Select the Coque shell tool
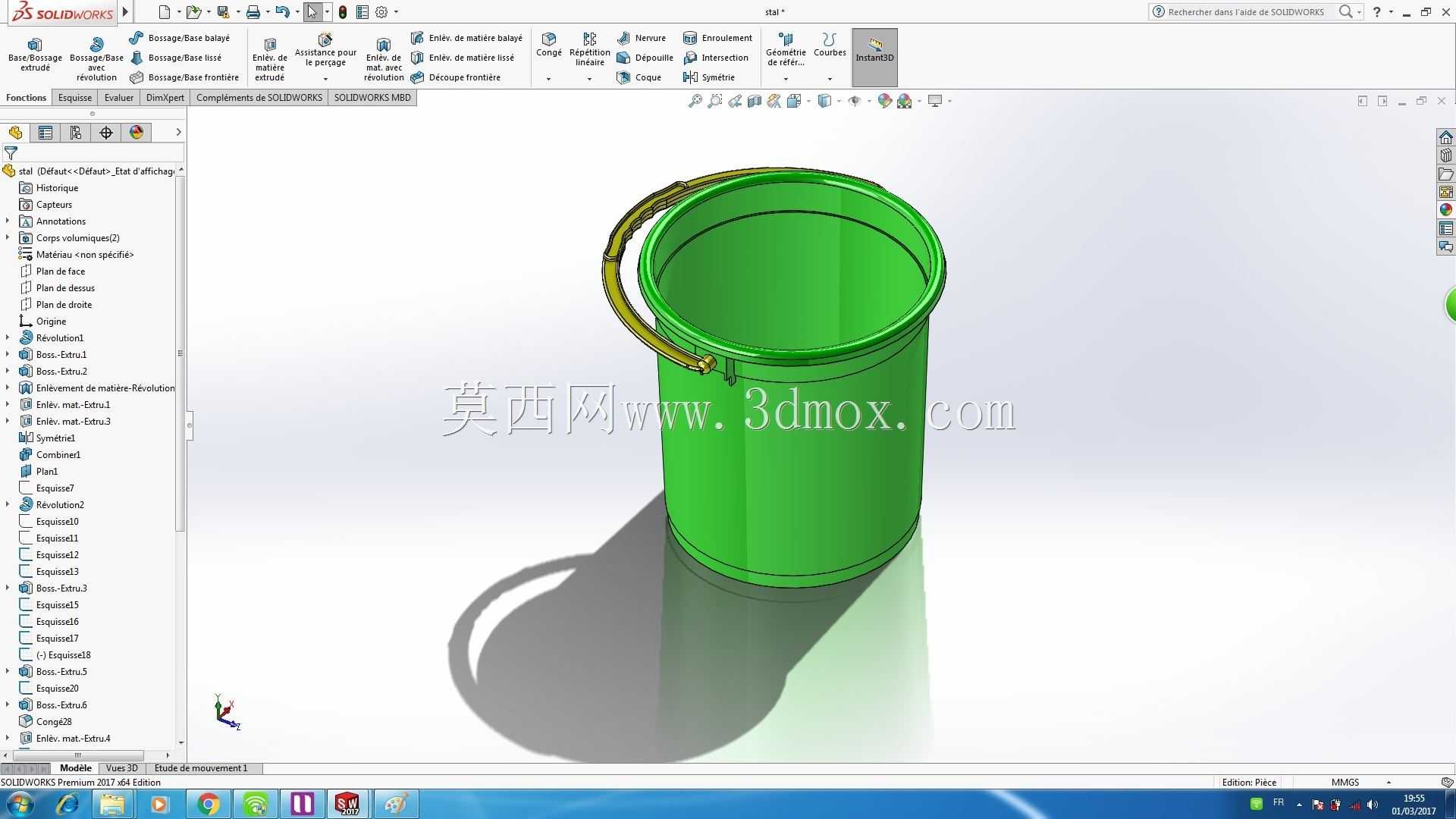The image size is (1456, 819). point(639,77)
